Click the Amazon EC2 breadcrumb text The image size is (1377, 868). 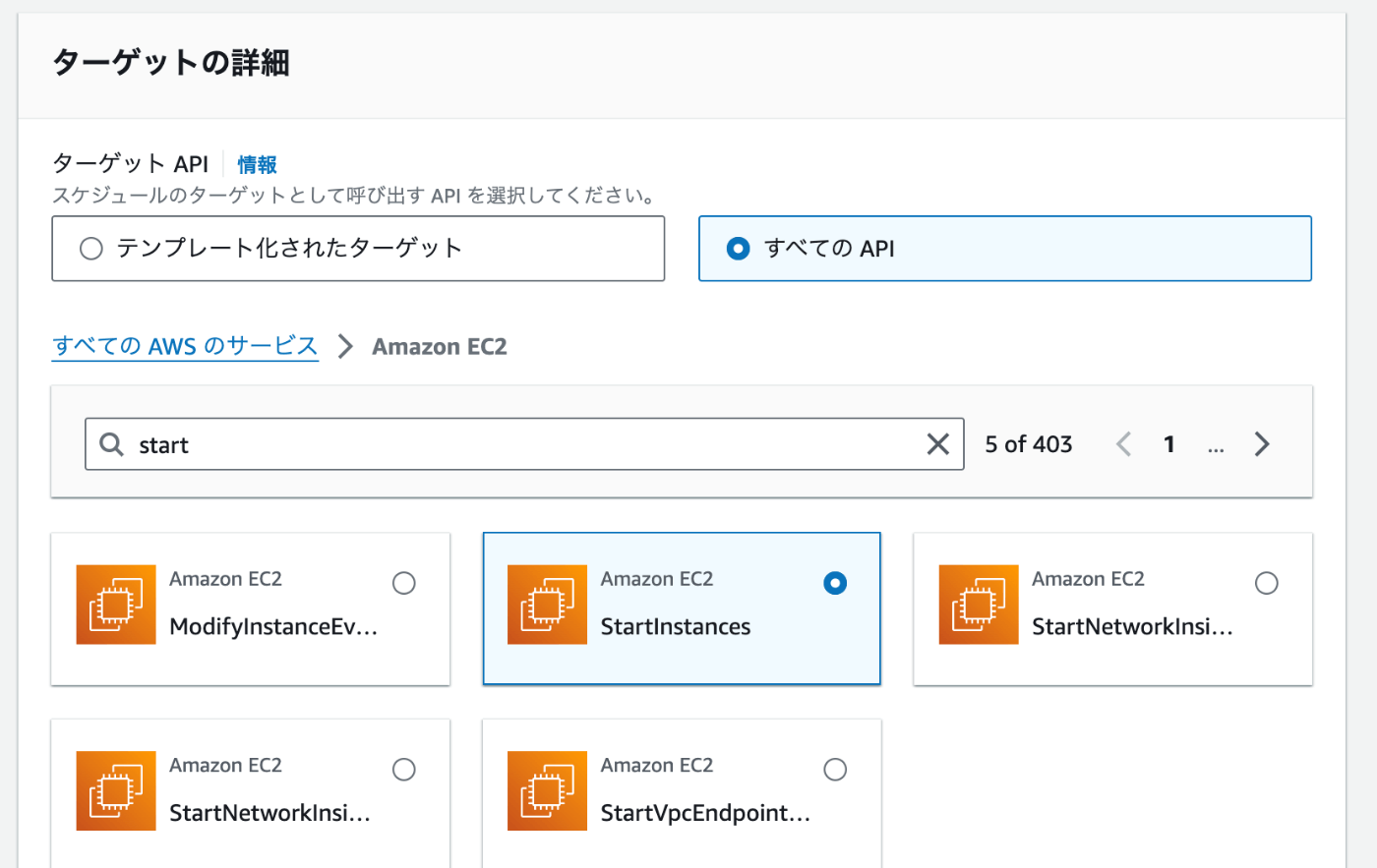440,346
